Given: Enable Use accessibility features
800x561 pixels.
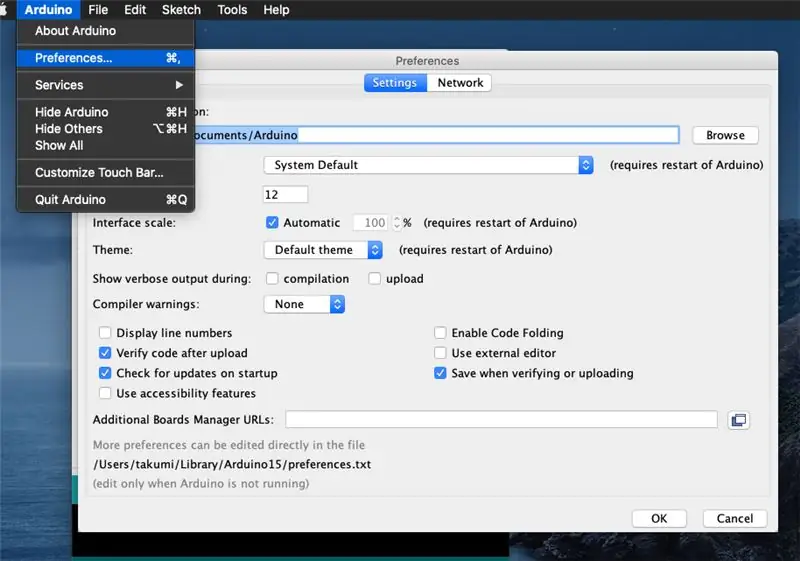Looking at the screenshot, I should [105, 393].
